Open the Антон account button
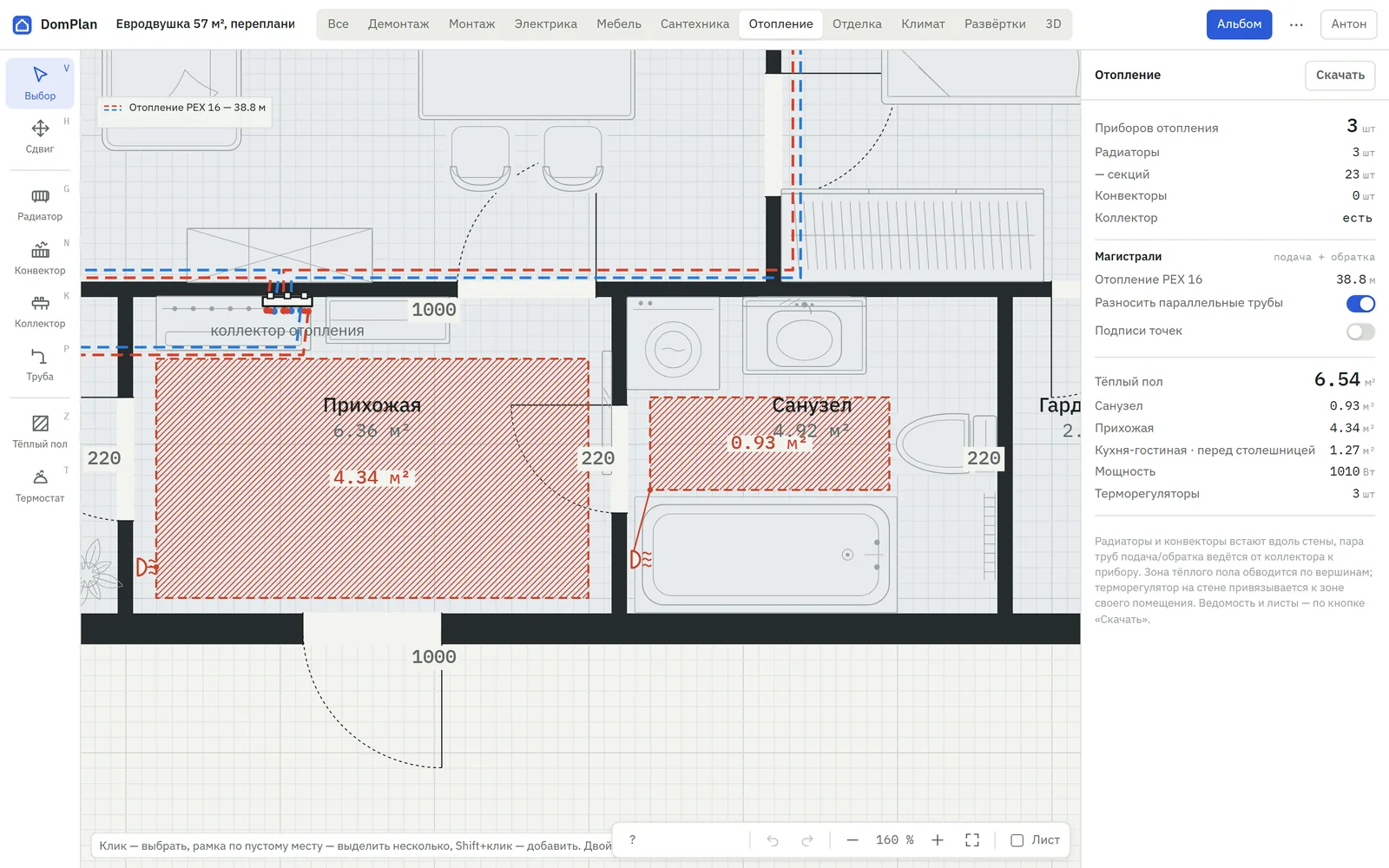The width and height of the screenshot is (1389, 868). click(x=1348, y=24)
